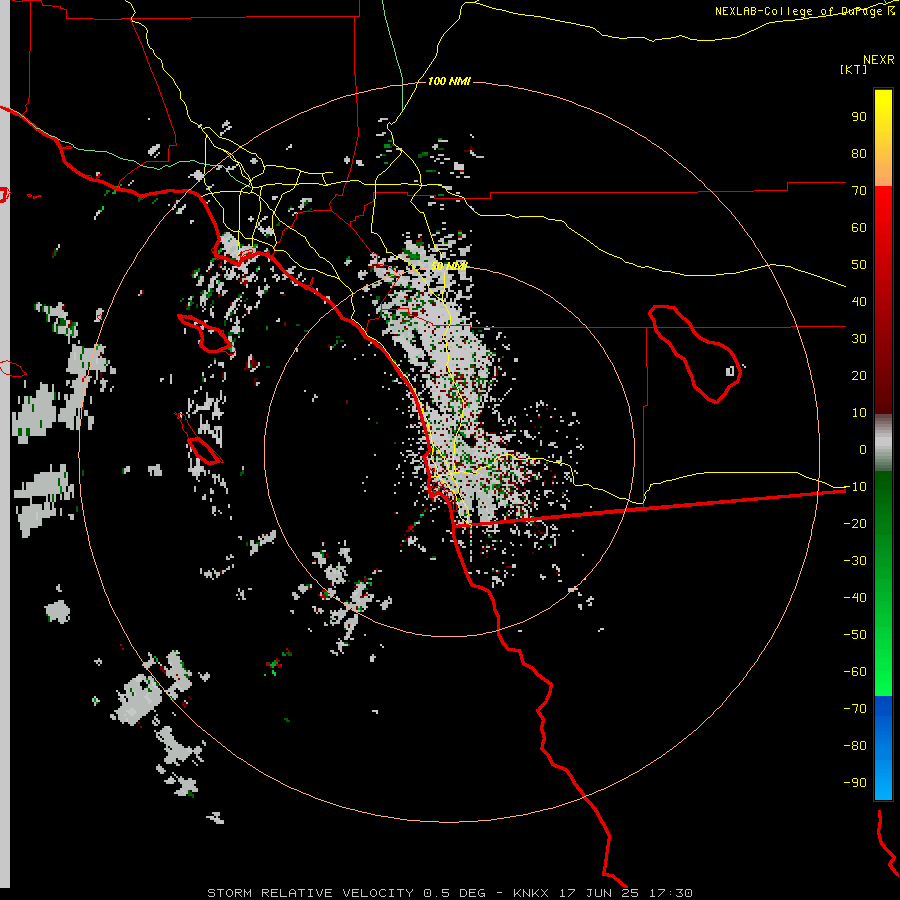The image size is (900, 900).
Task: Click the blue bottom segment of the velocity color bar
Action: (883, 747)
